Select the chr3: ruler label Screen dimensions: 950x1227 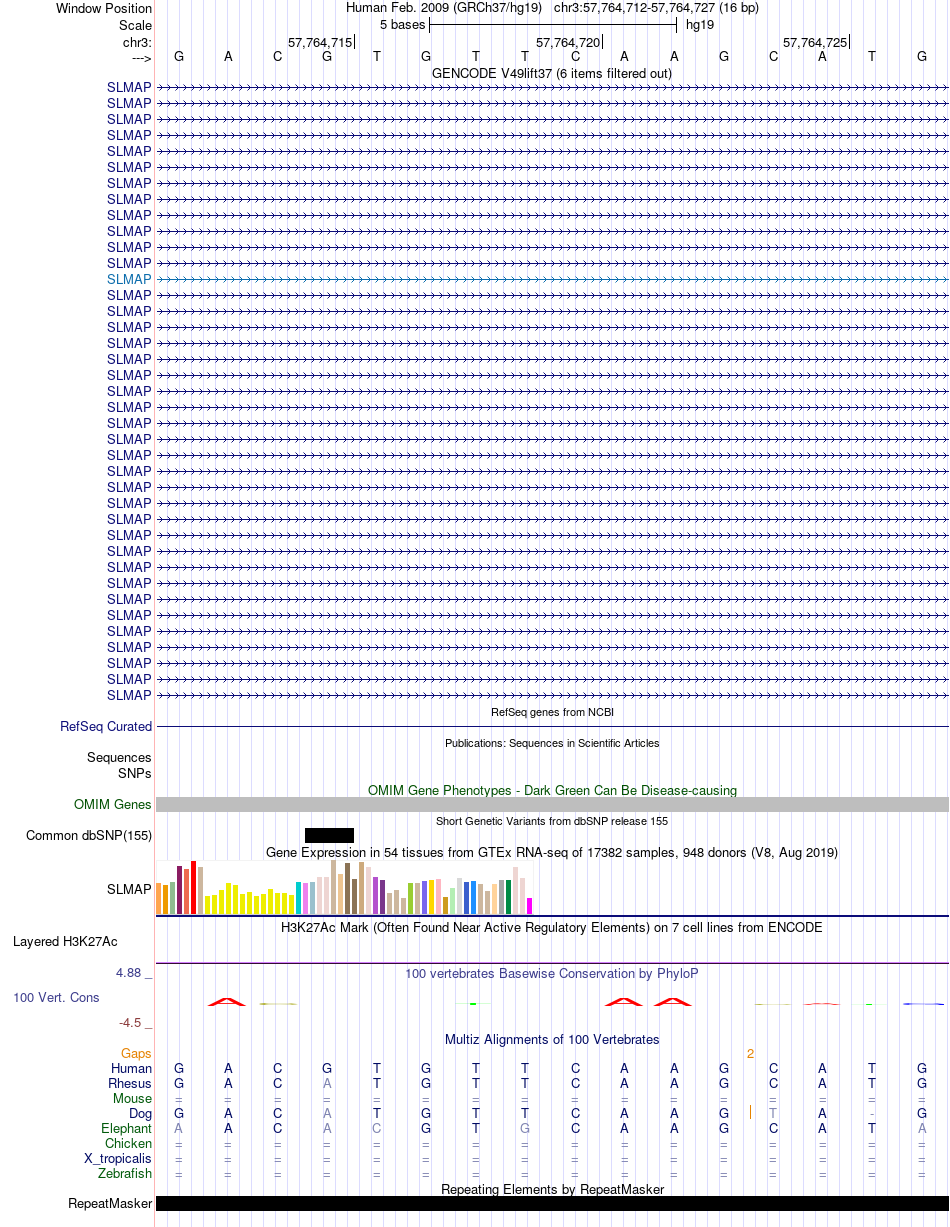click(x=137, y=42)
